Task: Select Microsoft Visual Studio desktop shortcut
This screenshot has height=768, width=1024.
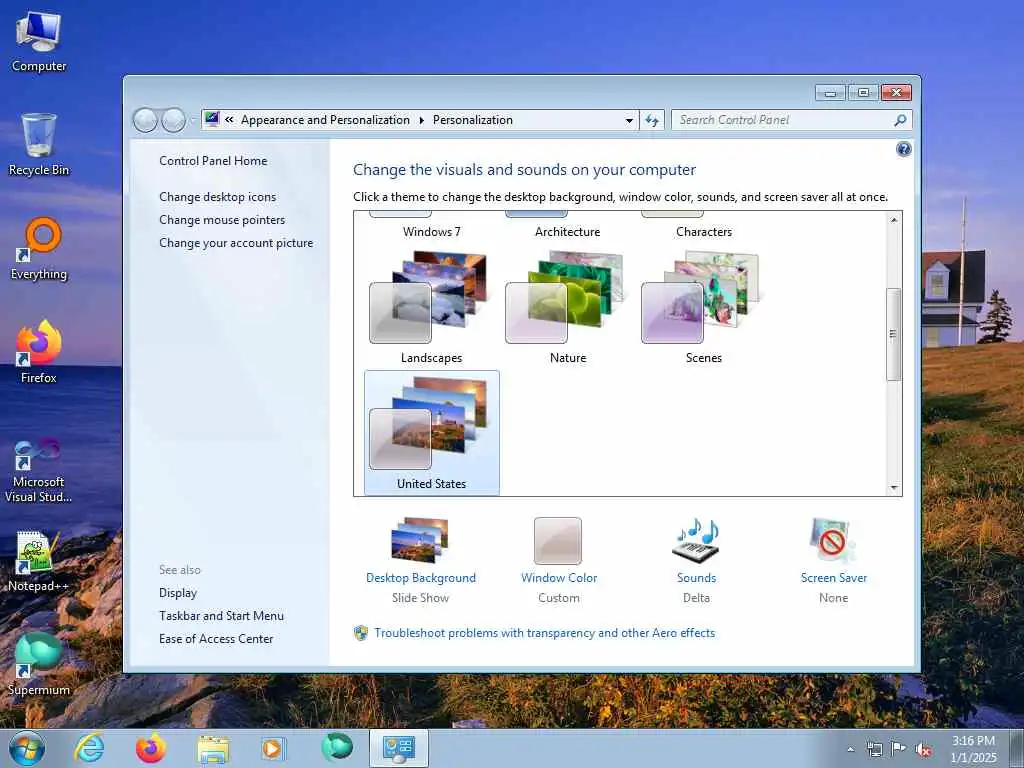Action: tap(39, 471)
